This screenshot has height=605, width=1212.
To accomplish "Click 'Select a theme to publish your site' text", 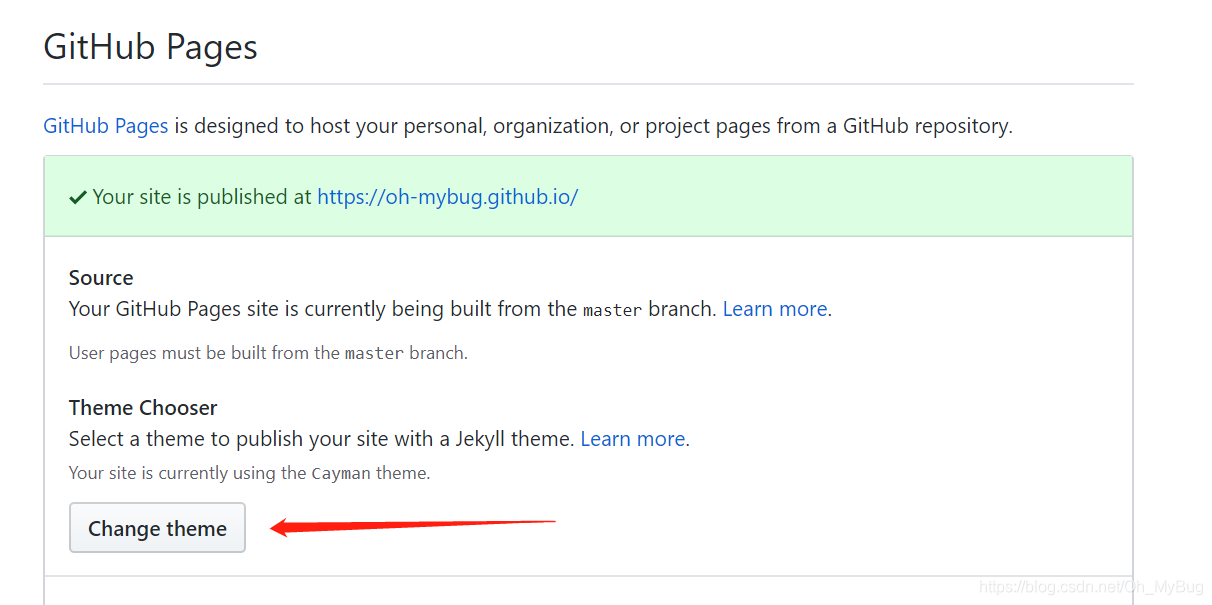I will click(x=322, y=439).
